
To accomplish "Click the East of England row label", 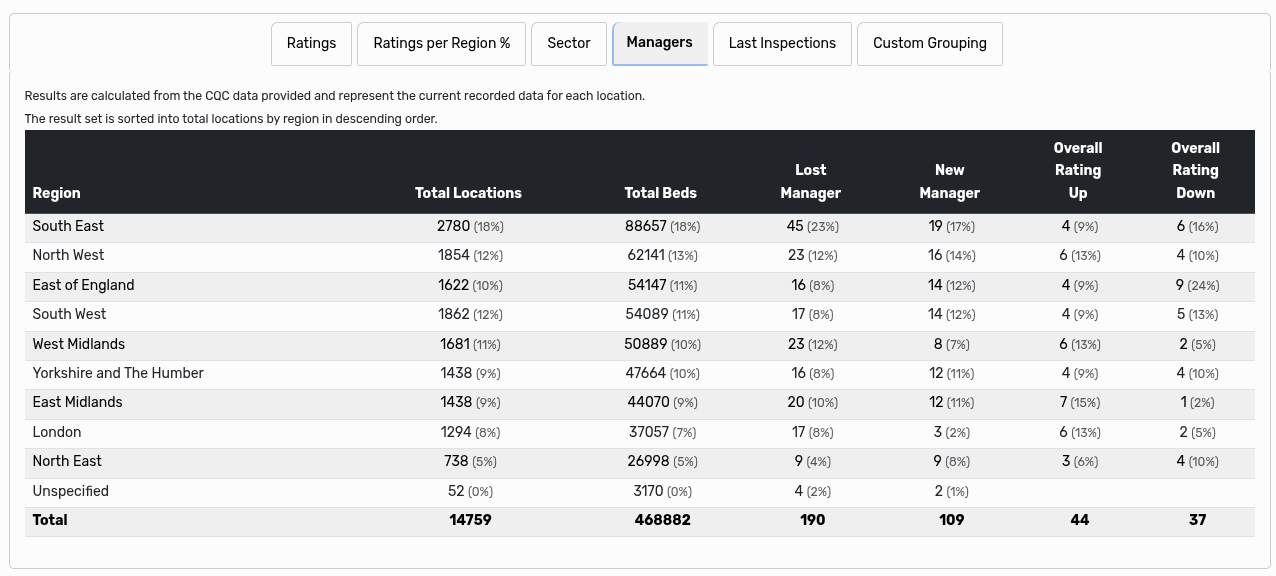I will coord(83,285).
